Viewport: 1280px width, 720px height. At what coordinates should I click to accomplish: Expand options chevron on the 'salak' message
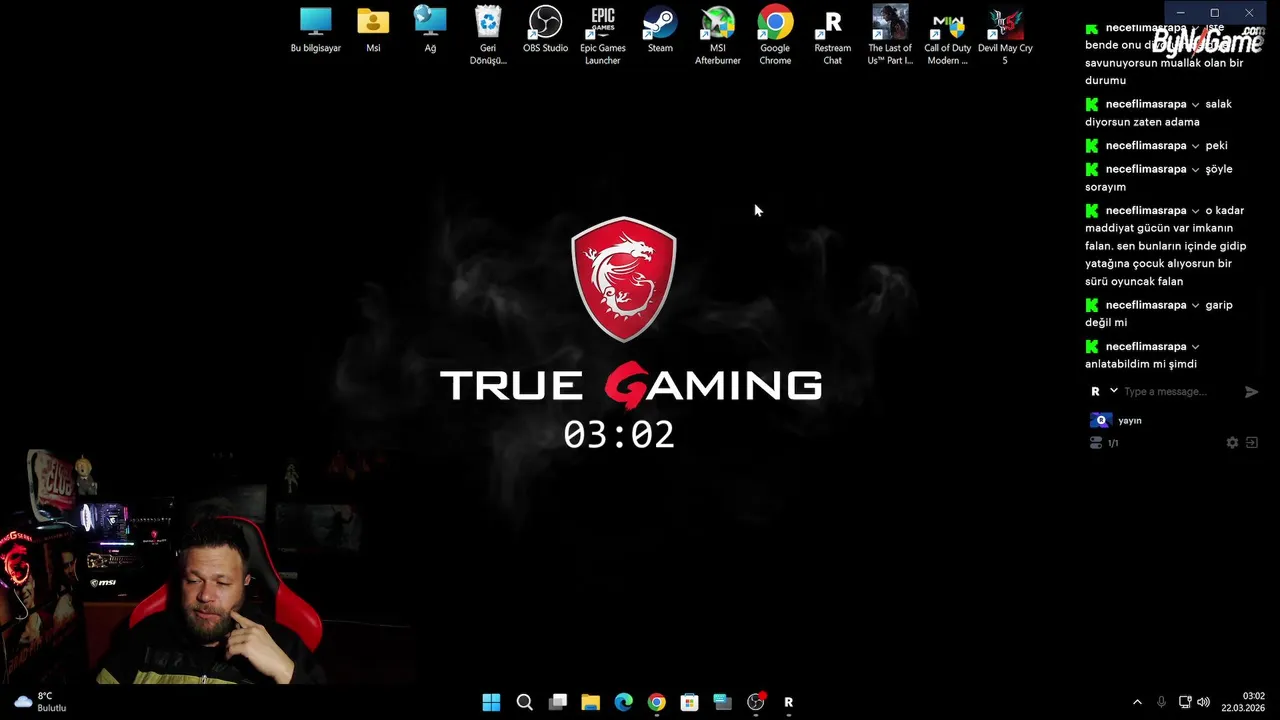pos(1195,105)
